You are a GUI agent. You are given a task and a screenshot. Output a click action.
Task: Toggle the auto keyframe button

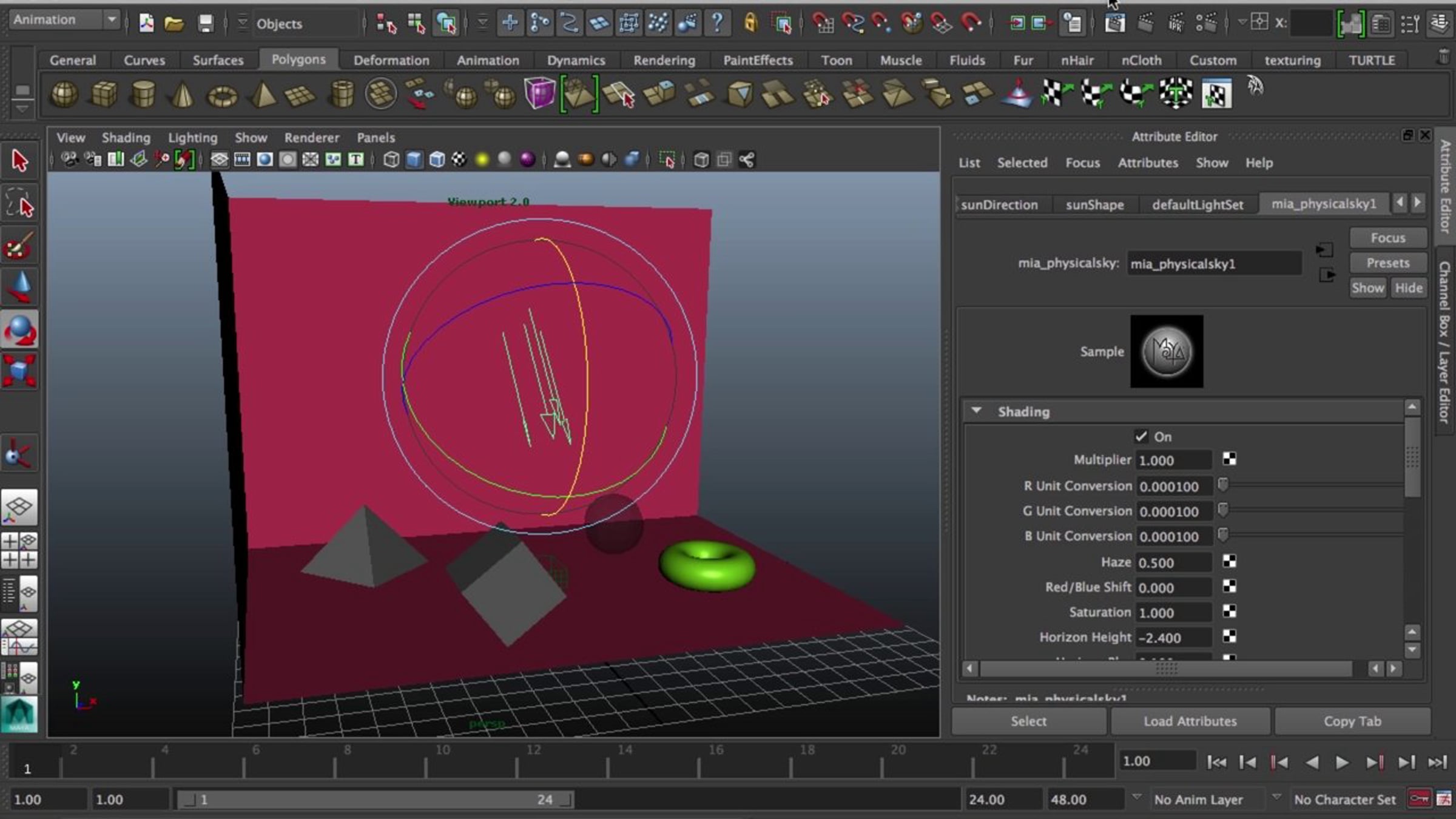pos(1419,799)
